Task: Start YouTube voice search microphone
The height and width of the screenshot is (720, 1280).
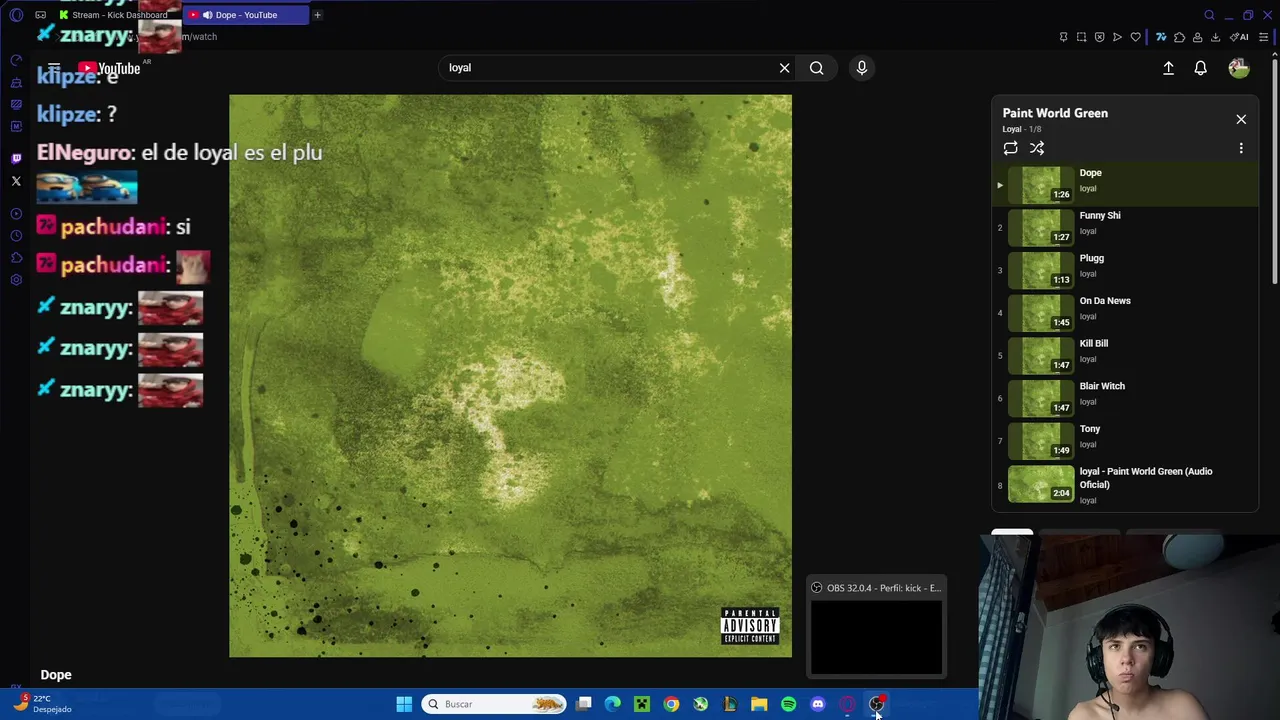Action: (862, 68)
